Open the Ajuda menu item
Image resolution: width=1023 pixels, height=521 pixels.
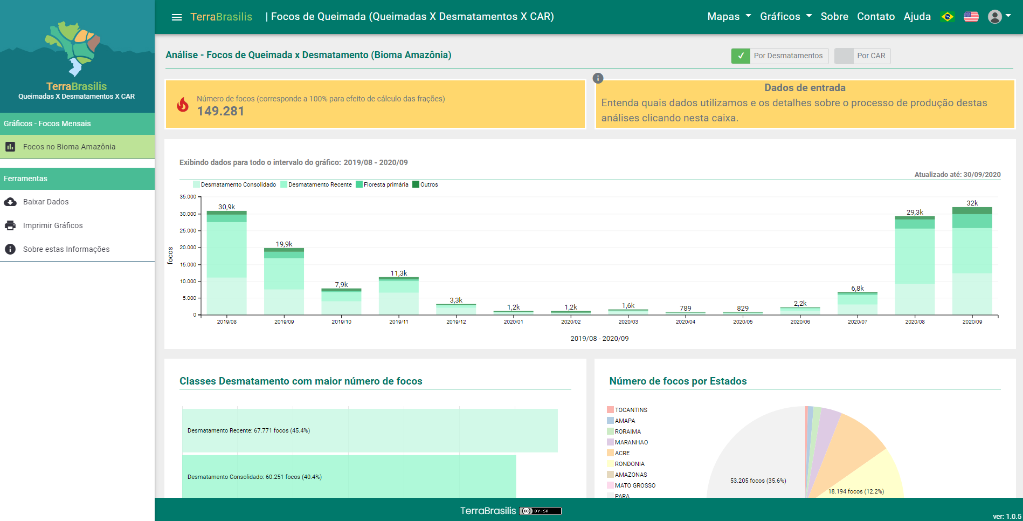[x=917, y=17]
